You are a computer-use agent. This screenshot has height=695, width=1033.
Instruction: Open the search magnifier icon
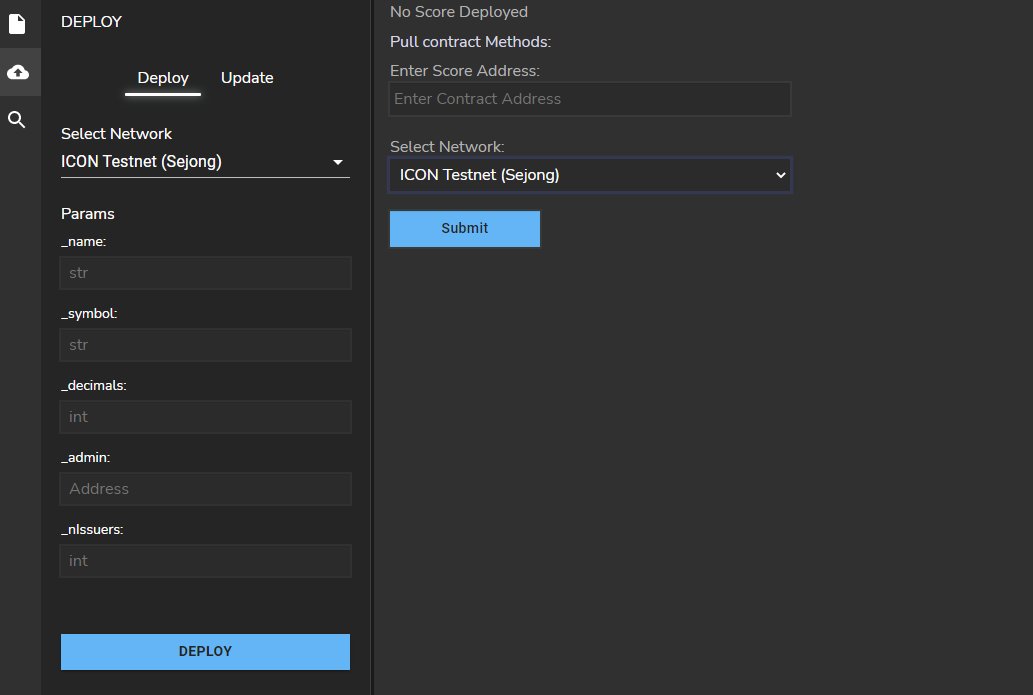[x=16, y=119]
